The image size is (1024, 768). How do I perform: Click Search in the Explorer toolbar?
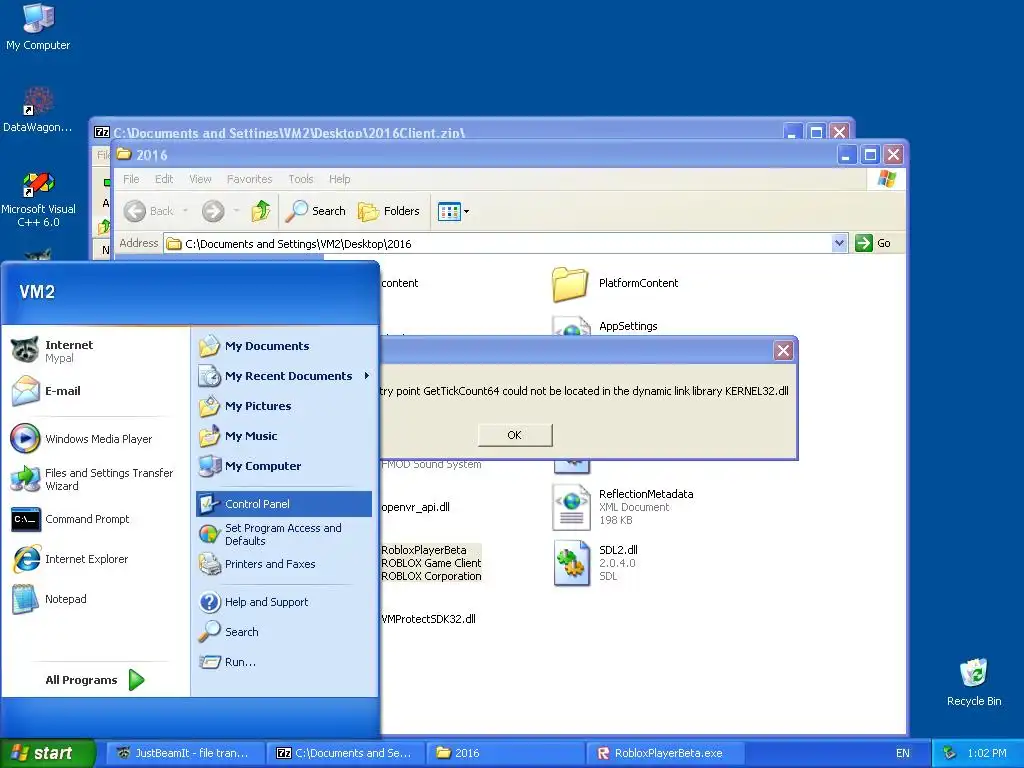point(316,211)
